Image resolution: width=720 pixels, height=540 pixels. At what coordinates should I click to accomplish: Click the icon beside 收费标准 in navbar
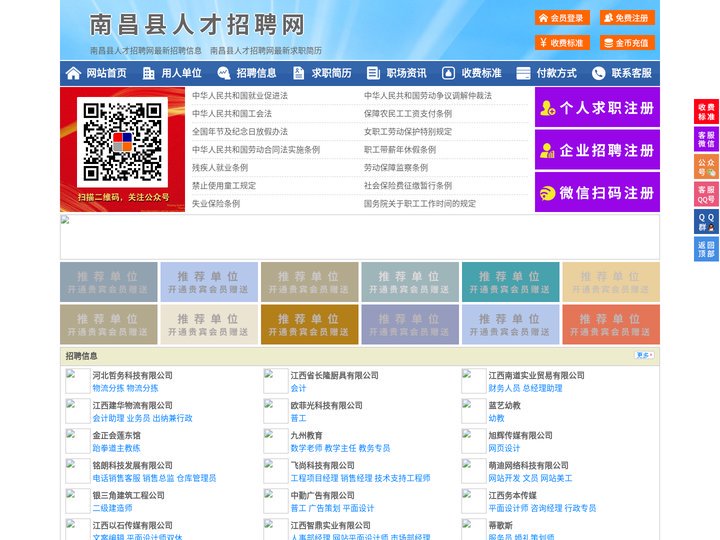[x=448, y=73]
